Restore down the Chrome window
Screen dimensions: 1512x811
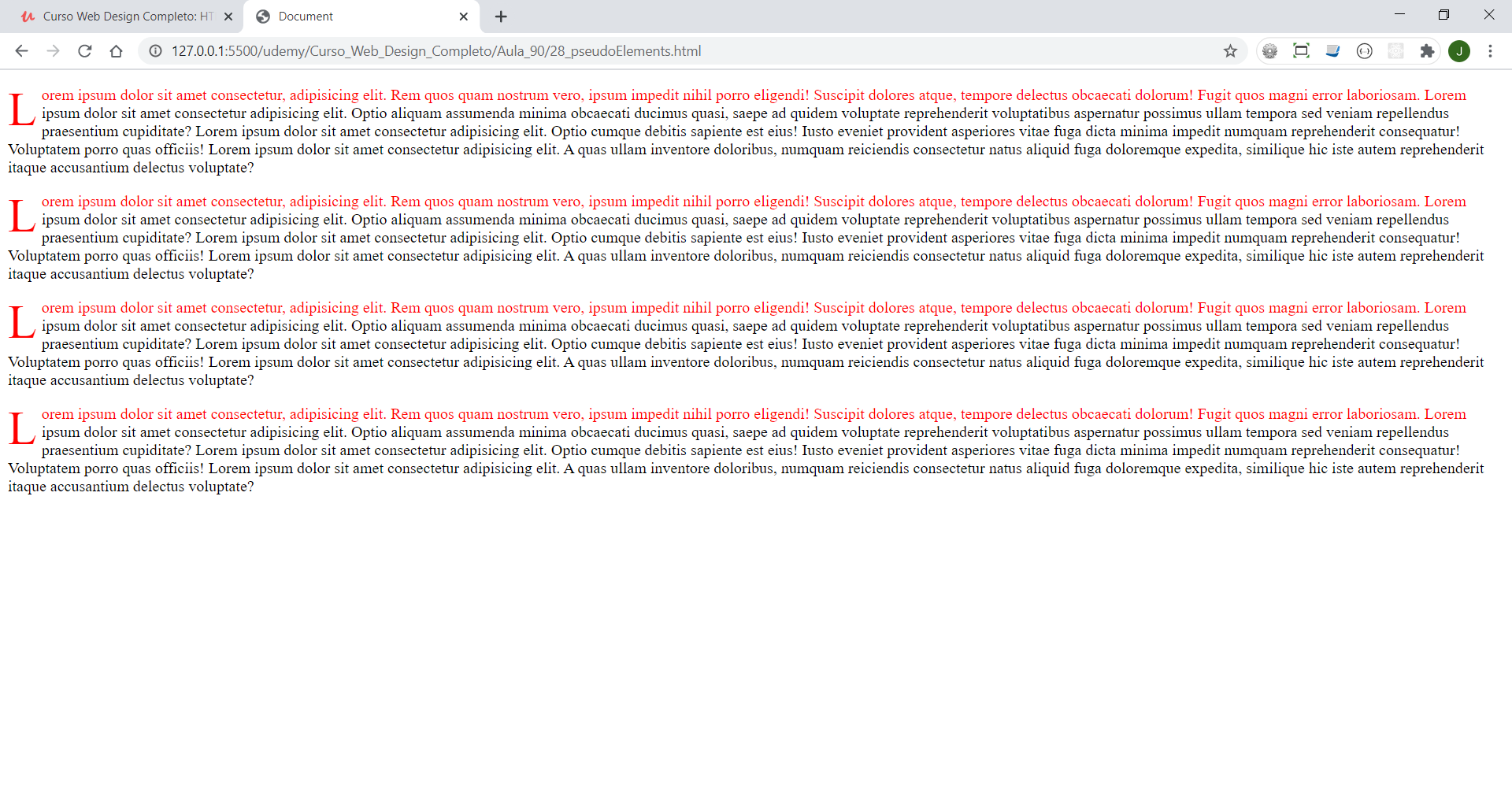point(1443,14)
